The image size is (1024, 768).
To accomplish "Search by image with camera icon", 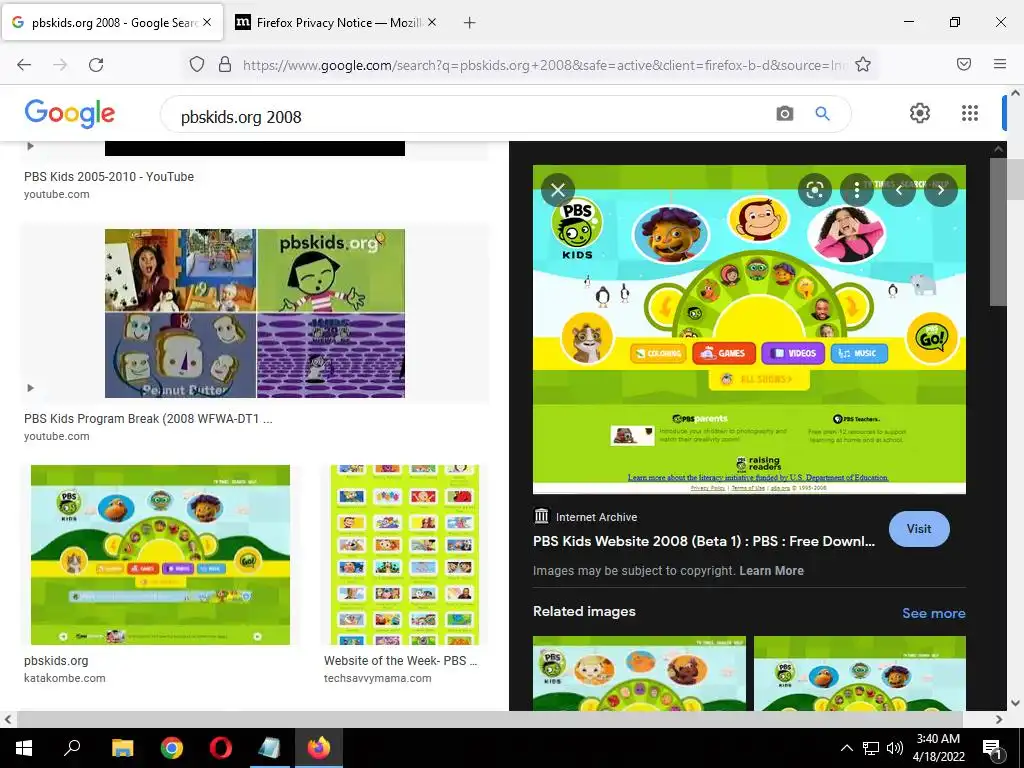I will (784, 114).
